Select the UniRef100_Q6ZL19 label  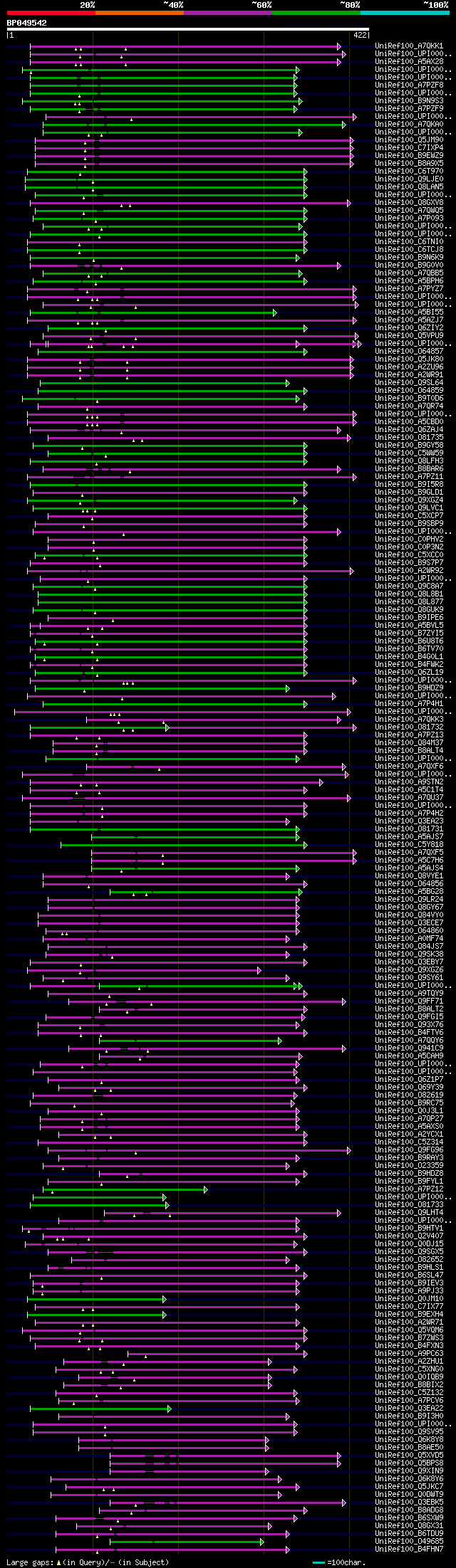pyautogui.click(x=409, y=673)
